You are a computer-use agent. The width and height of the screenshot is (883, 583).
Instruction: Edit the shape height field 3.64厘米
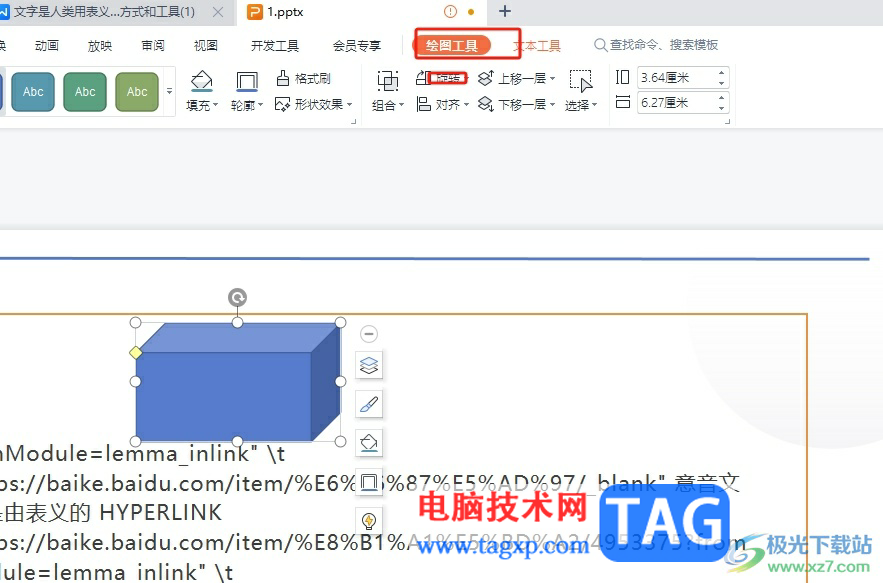676,78
